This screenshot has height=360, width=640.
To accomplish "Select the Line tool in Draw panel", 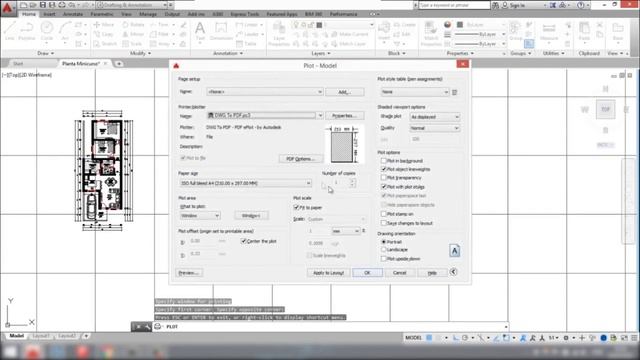I will pos(10,31).
